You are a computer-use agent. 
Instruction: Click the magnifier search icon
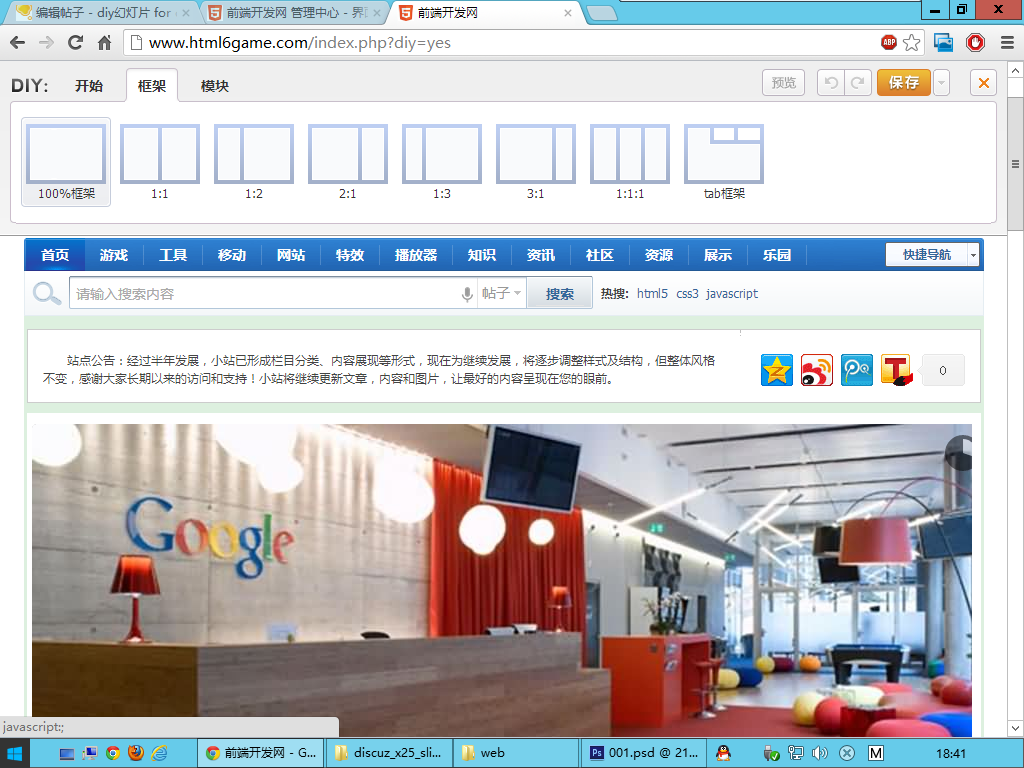point(46,294)
